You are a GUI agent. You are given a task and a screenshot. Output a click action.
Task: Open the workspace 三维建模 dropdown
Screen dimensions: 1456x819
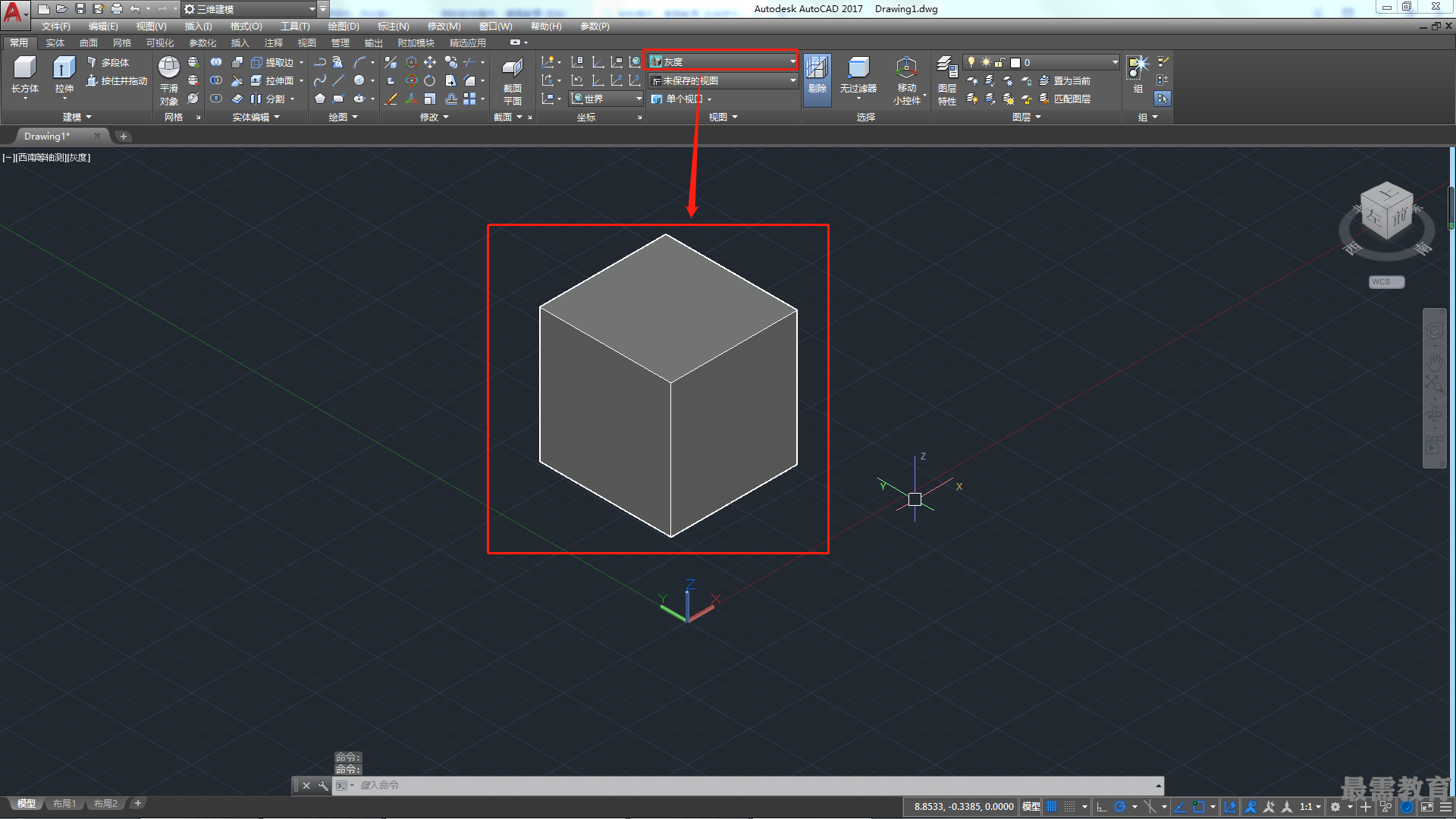249,9
